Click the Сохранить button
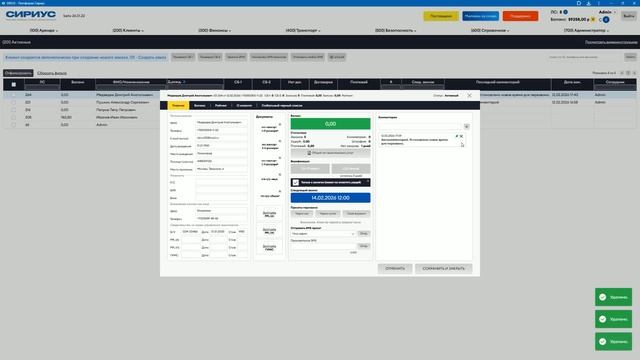This screenshot has height=360, width=640. click(x=395, y=268)
